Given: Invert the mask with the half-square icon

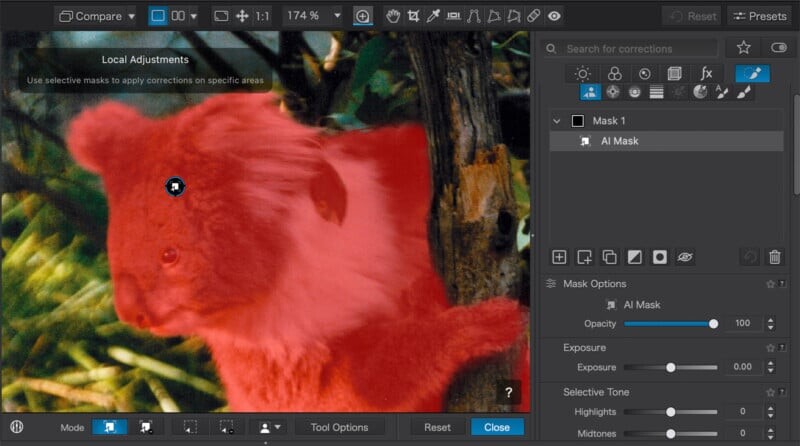Looking at the screenshot, I should click(634, 257).
